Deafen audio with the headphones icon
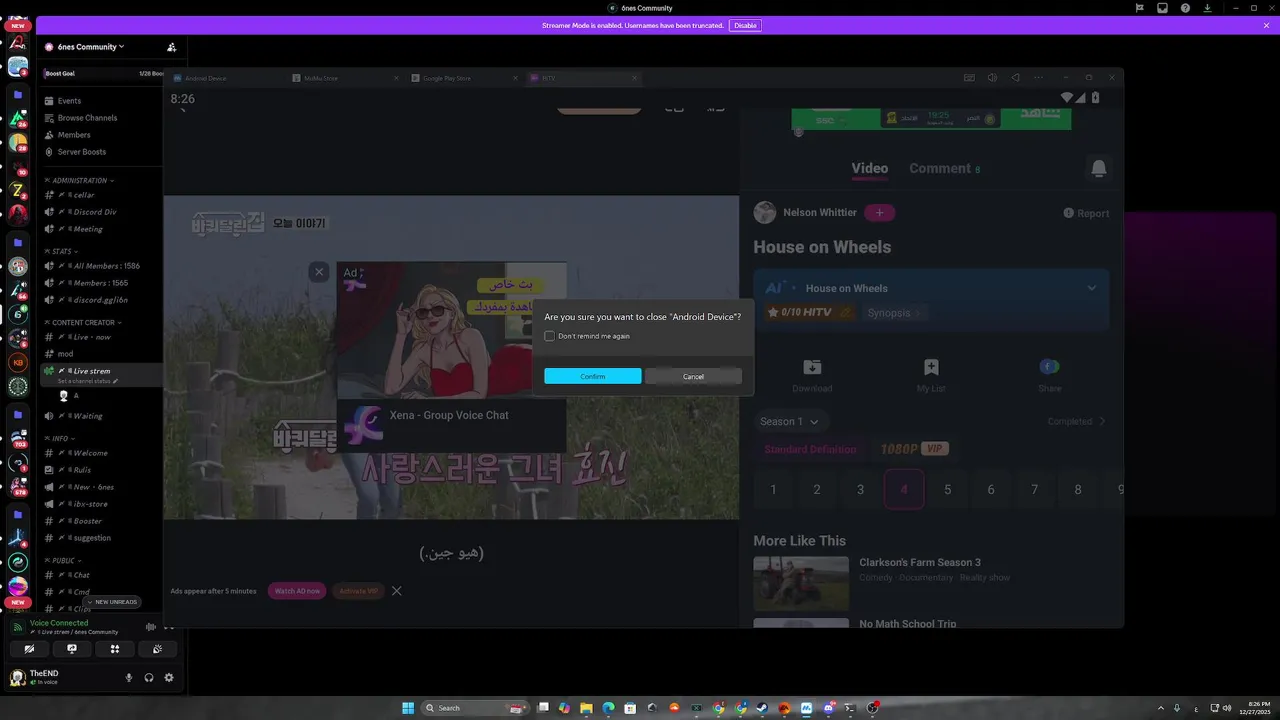The width and height of the screenshot is (1280, 720). [x=149, y=678]
